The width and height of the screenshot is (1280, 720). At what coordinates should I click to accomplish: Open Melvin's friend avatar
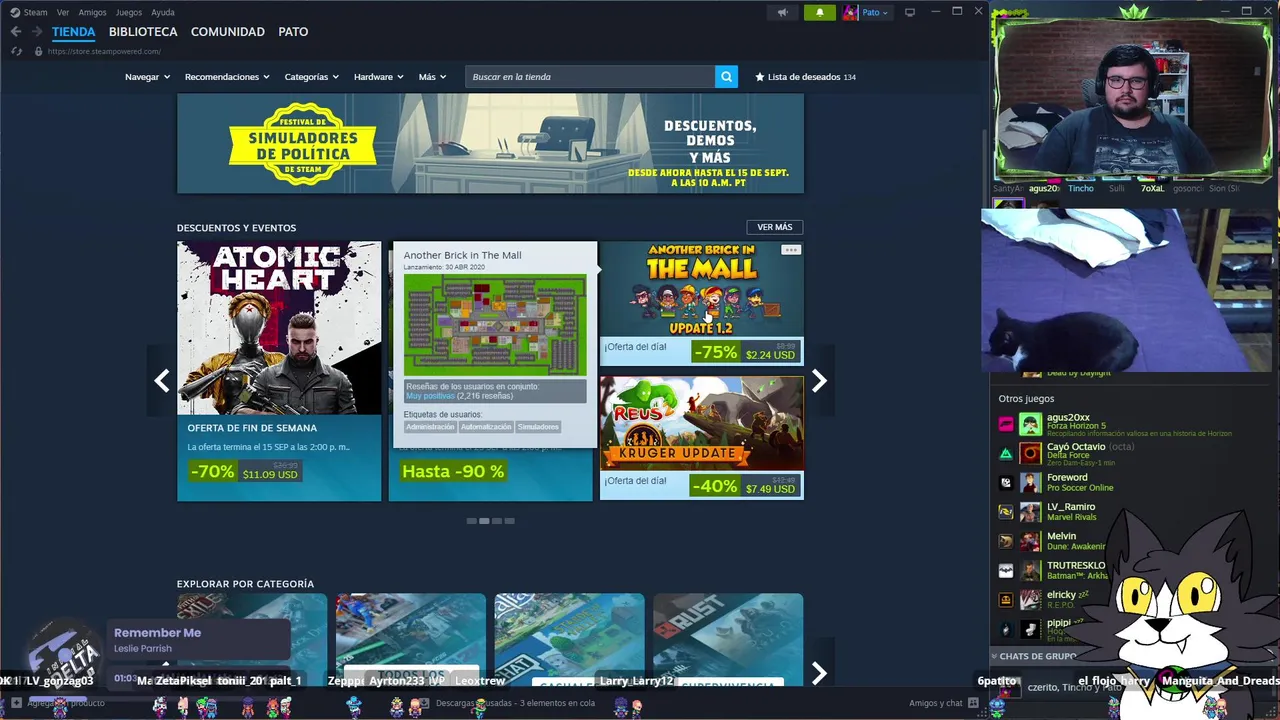(1030, 542)
